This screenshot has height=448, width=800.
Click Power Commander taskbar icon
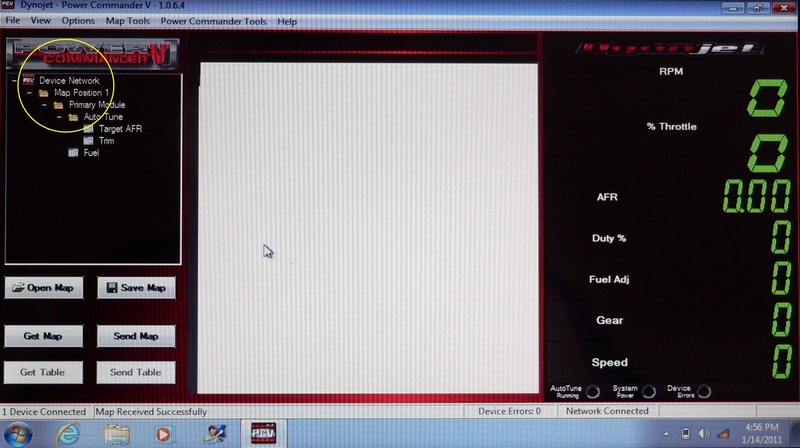click(262, 433)
